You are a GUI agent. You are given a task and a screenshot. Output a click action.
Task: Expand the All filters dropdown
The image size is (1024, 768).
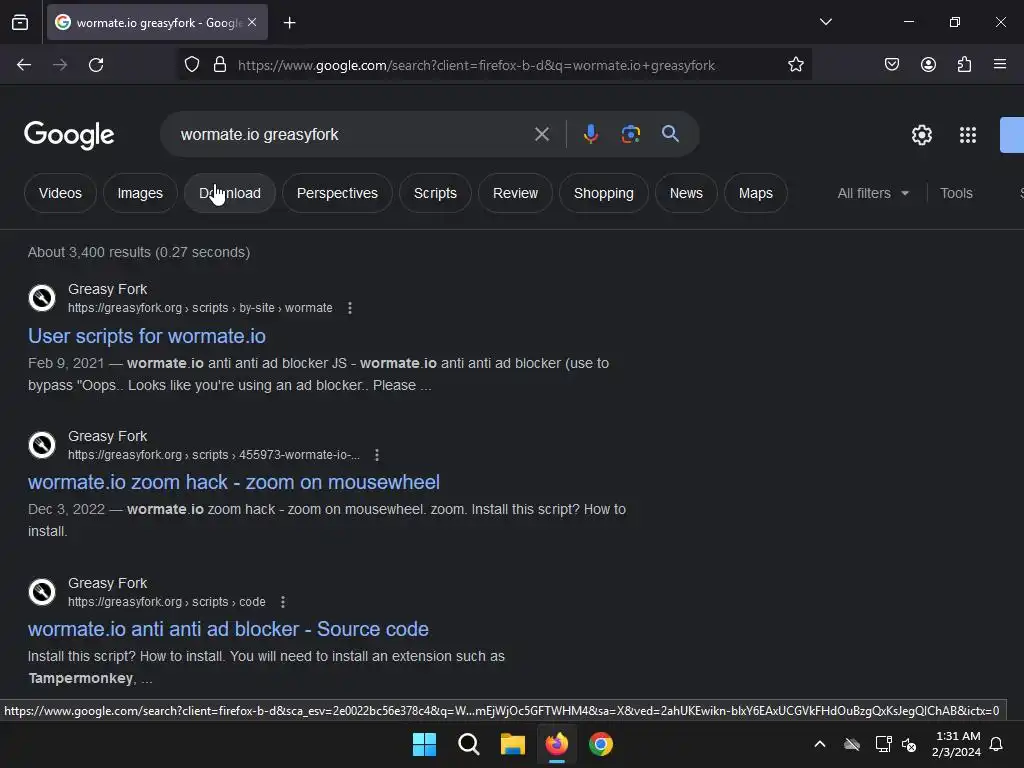[x=872, y=193]
